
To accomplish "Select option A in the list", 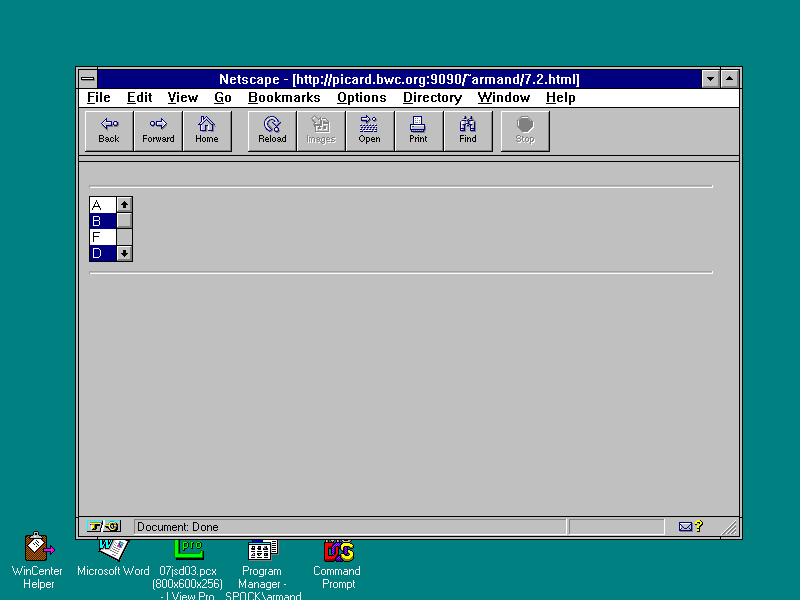I will point(102,205).
